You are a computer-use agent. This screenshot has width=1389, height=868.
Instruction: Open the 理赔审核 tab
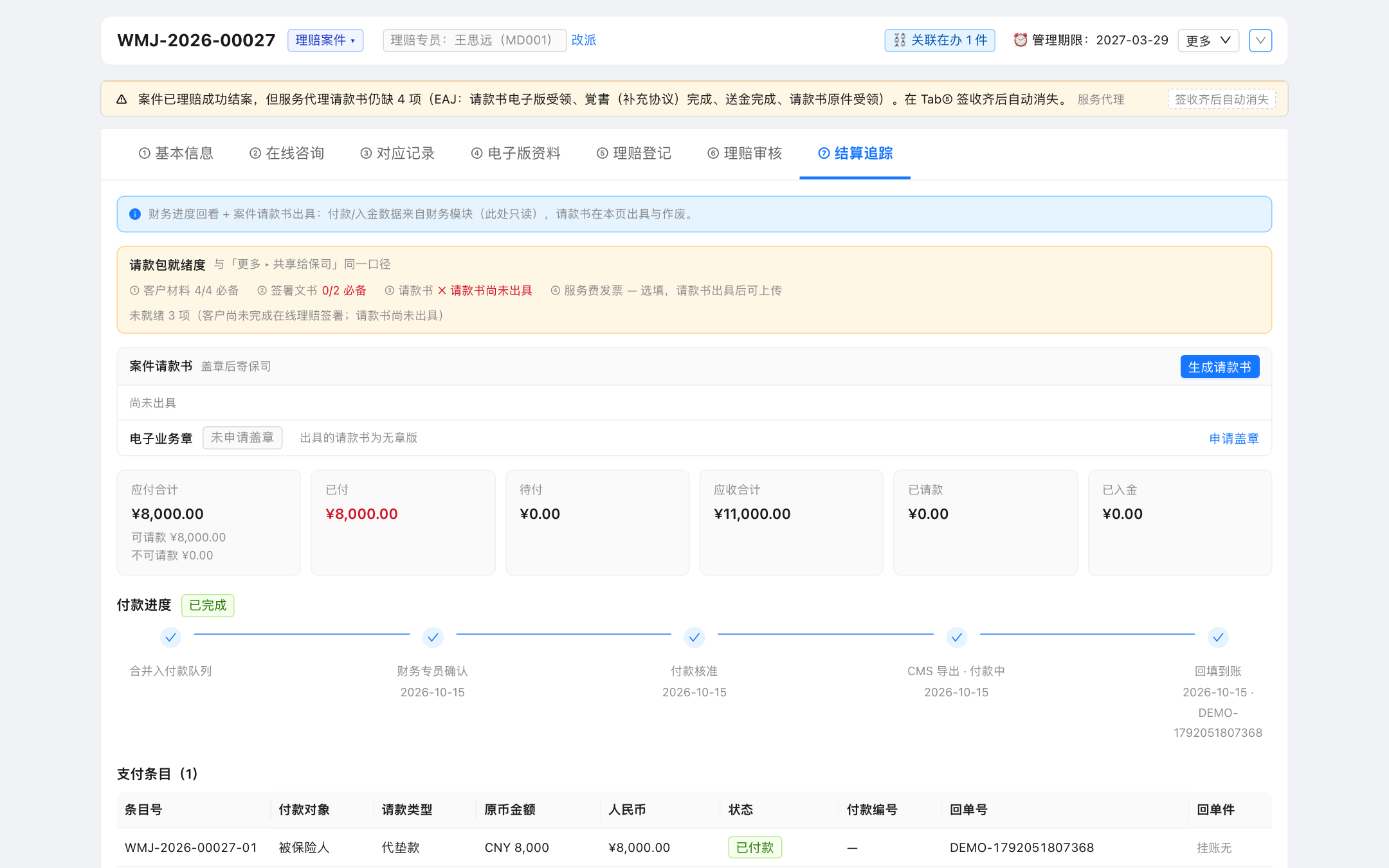[x=745, y=153]
